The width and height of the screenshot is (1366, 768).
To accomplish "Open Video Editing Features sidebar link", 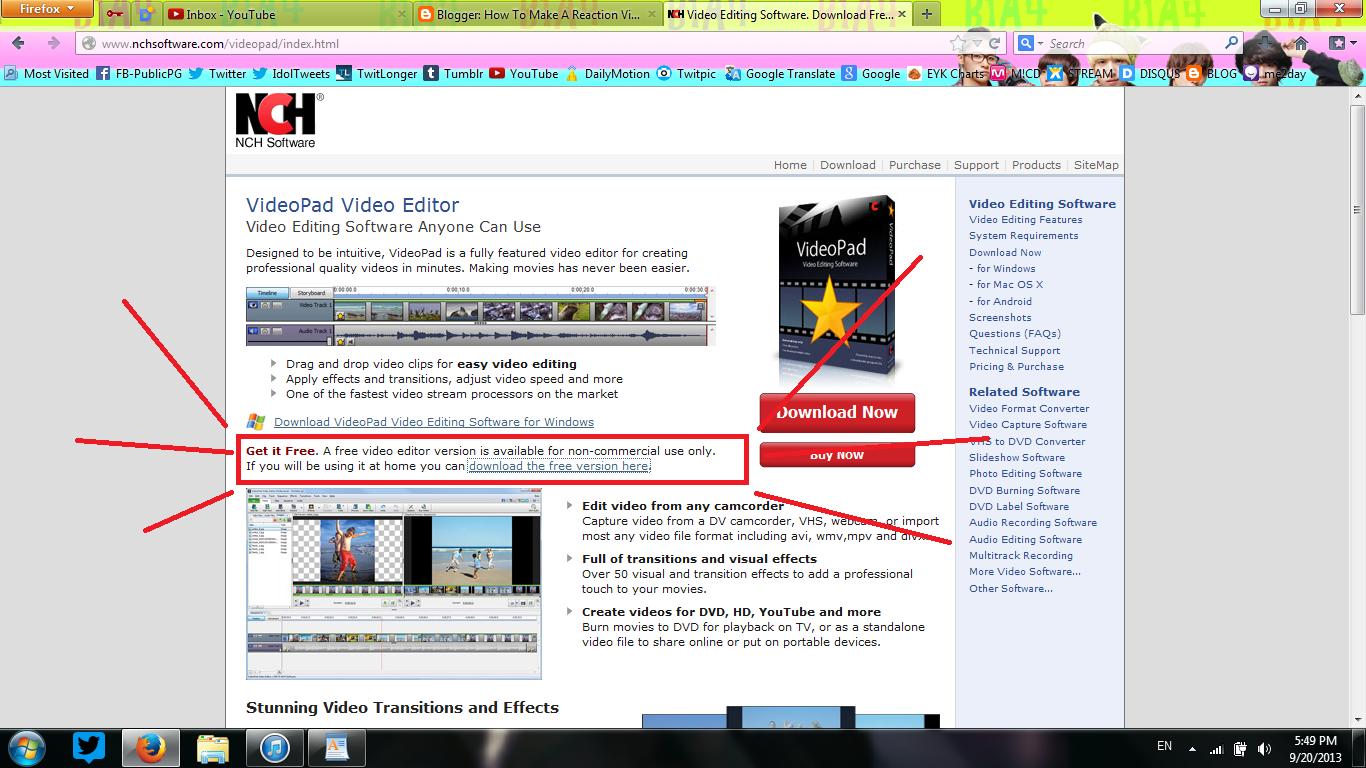I will tap(1025, 220).
